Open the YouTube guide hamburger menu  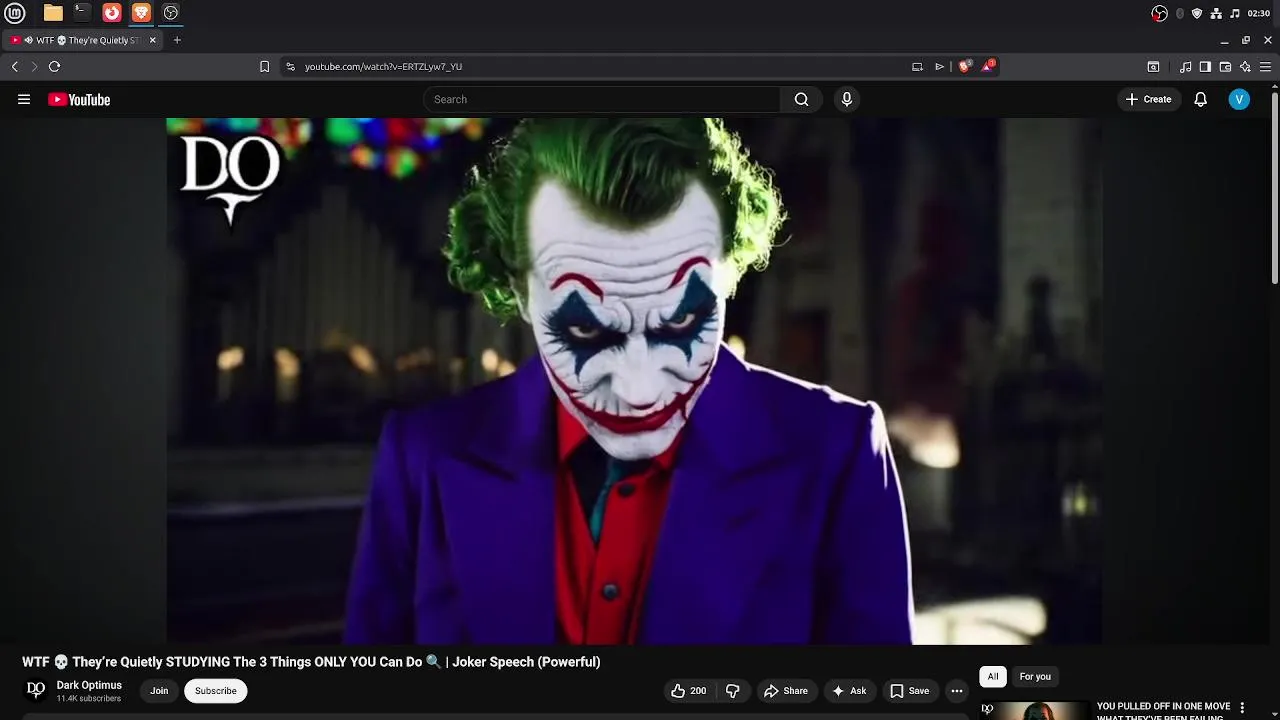[x=24, y=99]
